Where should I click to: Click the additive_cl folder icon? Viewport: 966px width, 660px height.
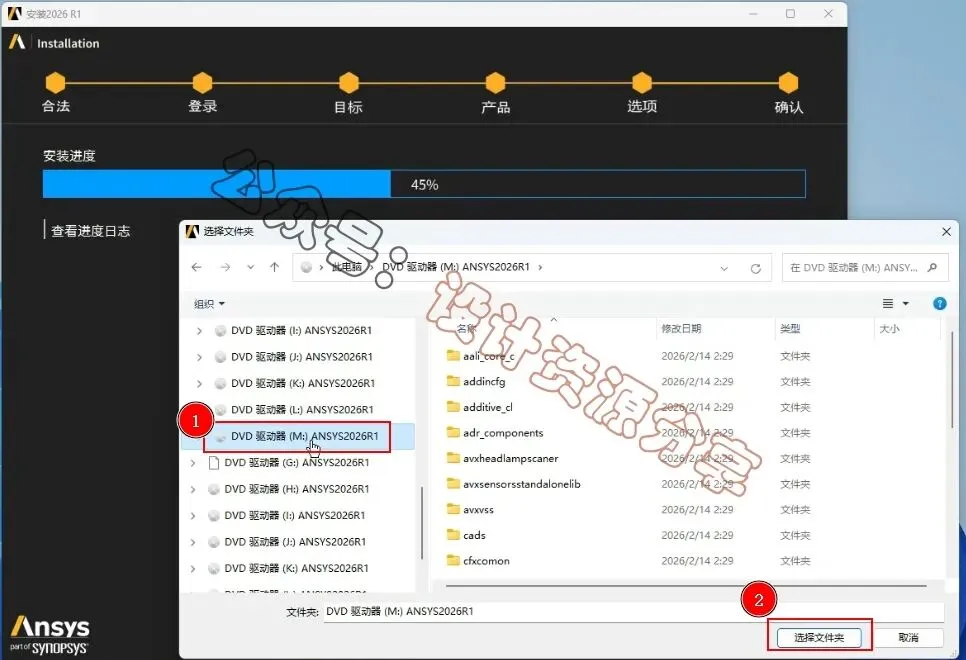[453, 407]
